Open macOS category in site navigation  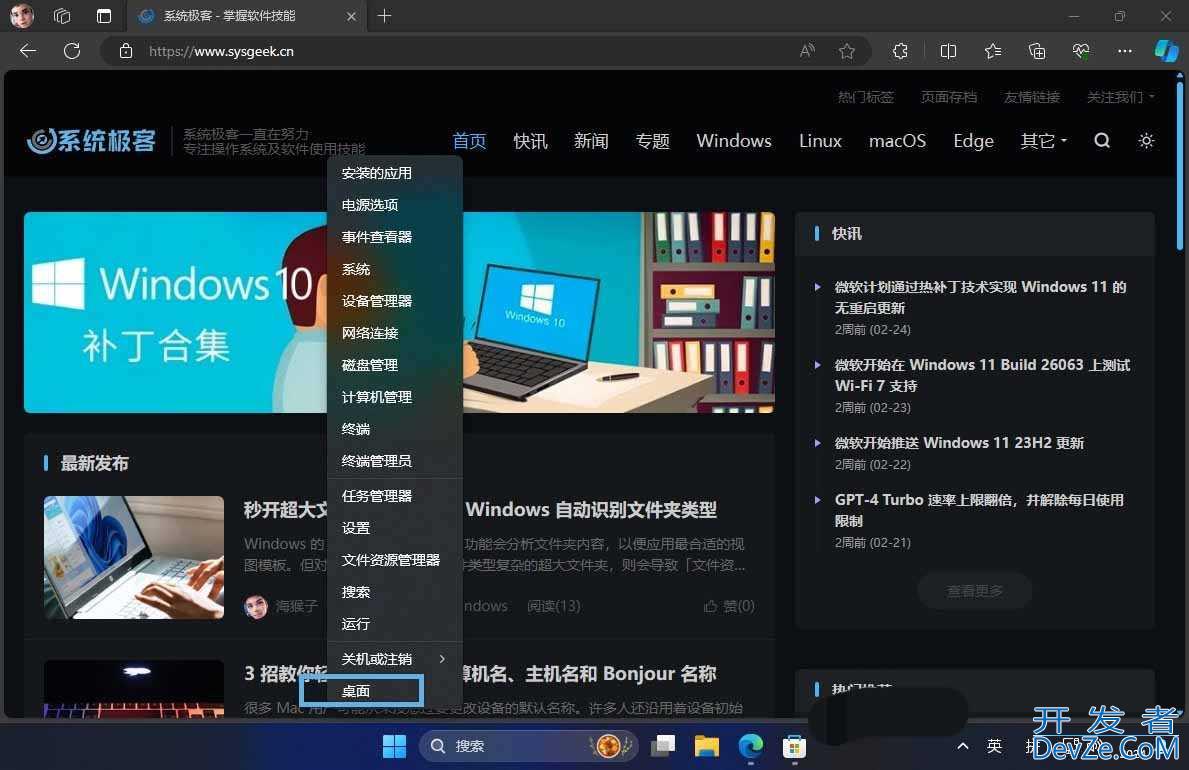click(897, 140)
